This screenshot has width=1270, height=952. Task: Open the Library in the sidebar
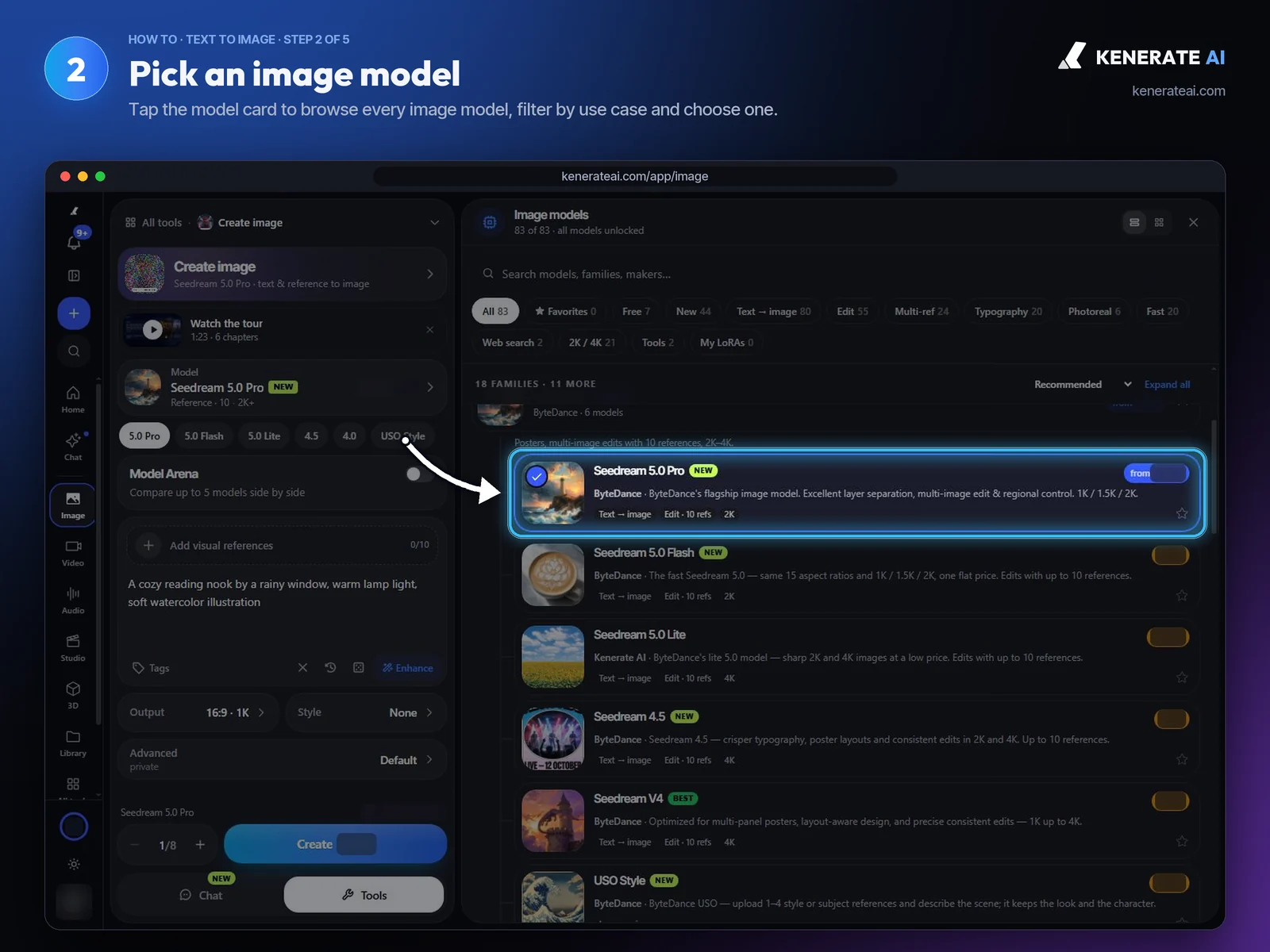73,743
